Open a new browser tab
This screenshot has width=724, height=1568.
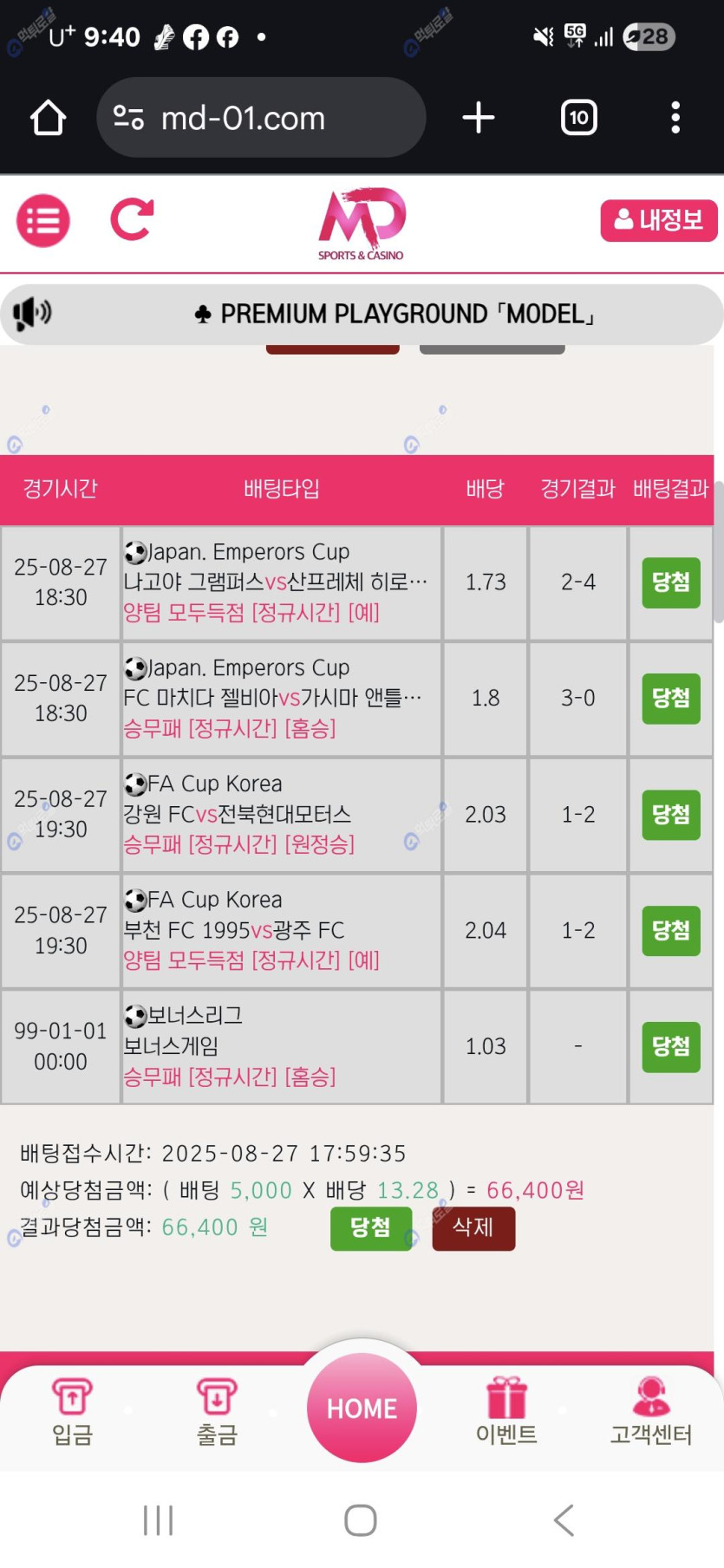click(x=478, y=118)
